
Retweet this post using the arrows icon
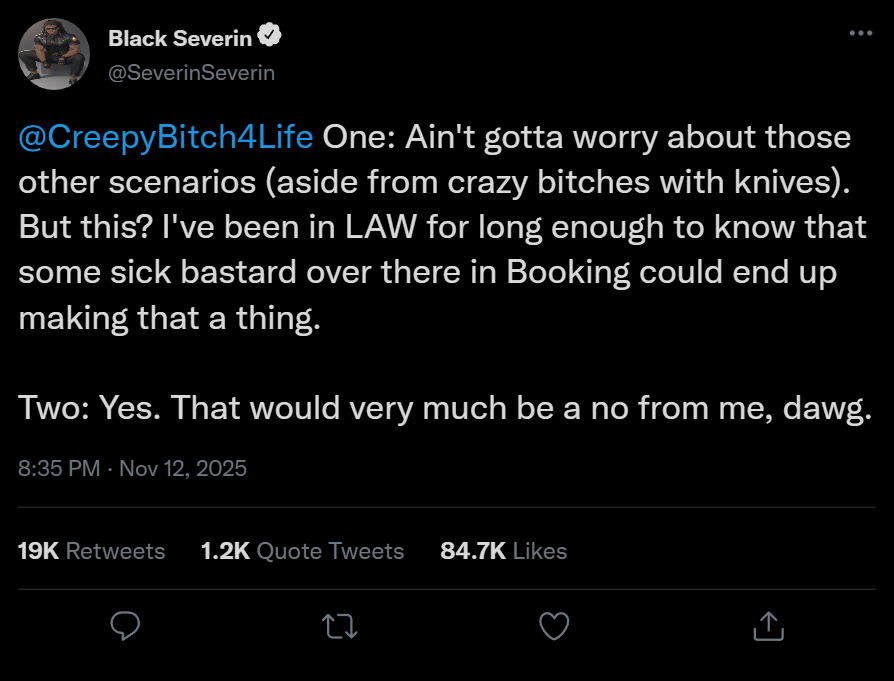[x=339, y=626]
